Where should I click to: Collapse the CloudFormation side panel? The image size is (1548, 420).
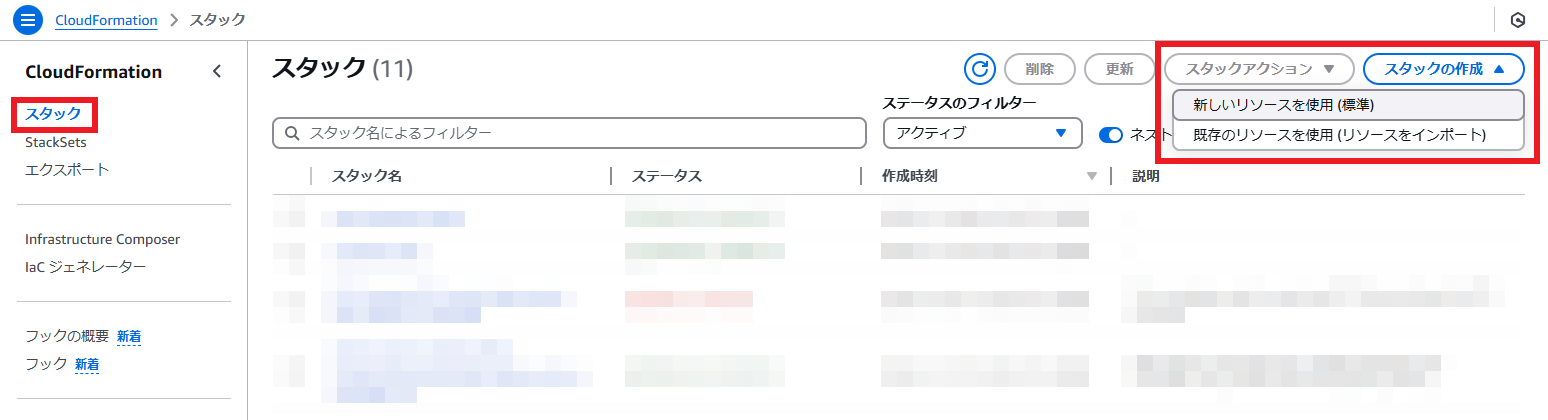tap(217, 72)
